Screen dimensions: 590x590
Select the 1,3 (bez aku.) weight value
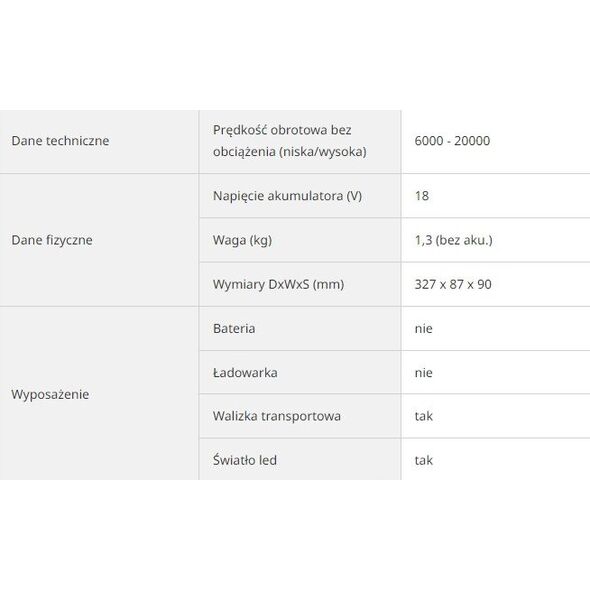[x=453, y=240]
